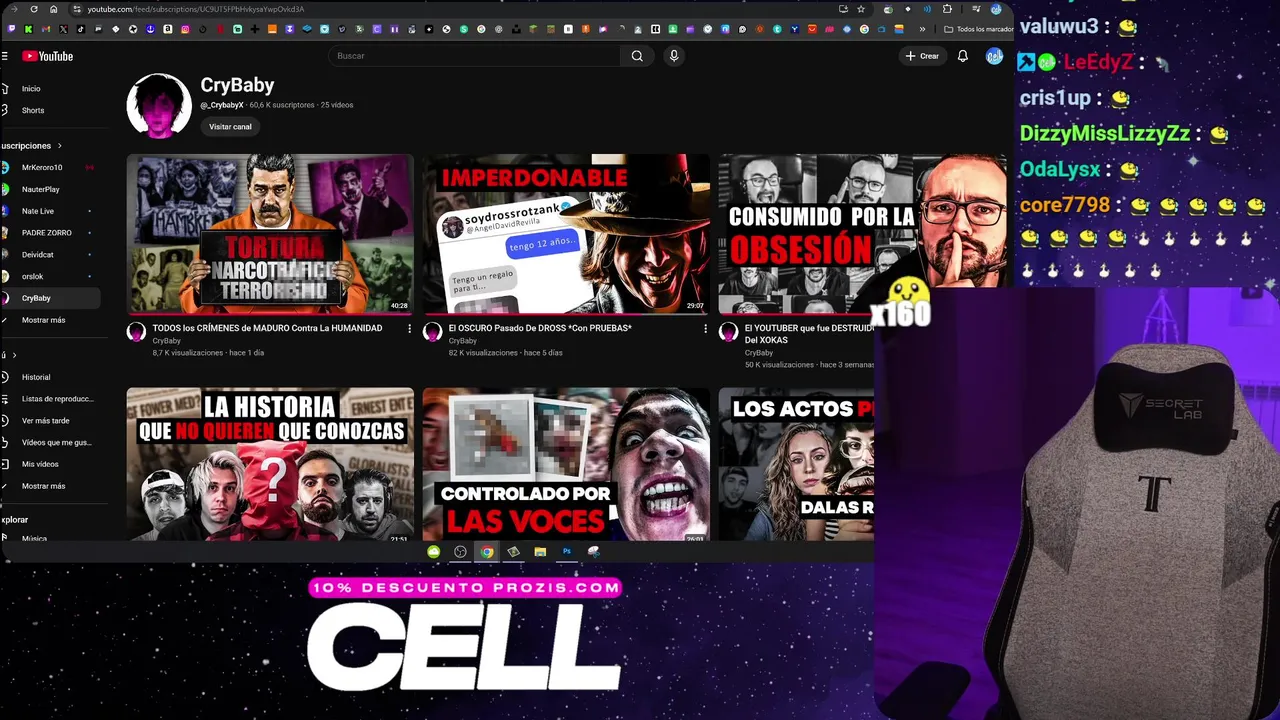1280x720 pixels.
Task: Open File Explorer from the taskbar
Action: (x=540, y=552)
